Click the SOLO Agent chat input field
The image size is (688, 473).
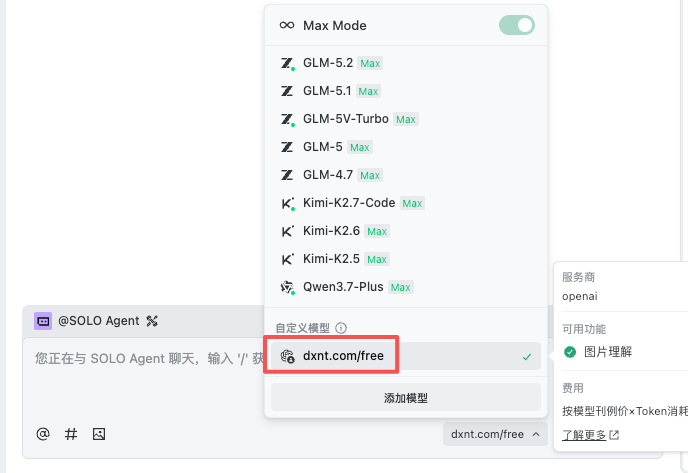point(145,377)
